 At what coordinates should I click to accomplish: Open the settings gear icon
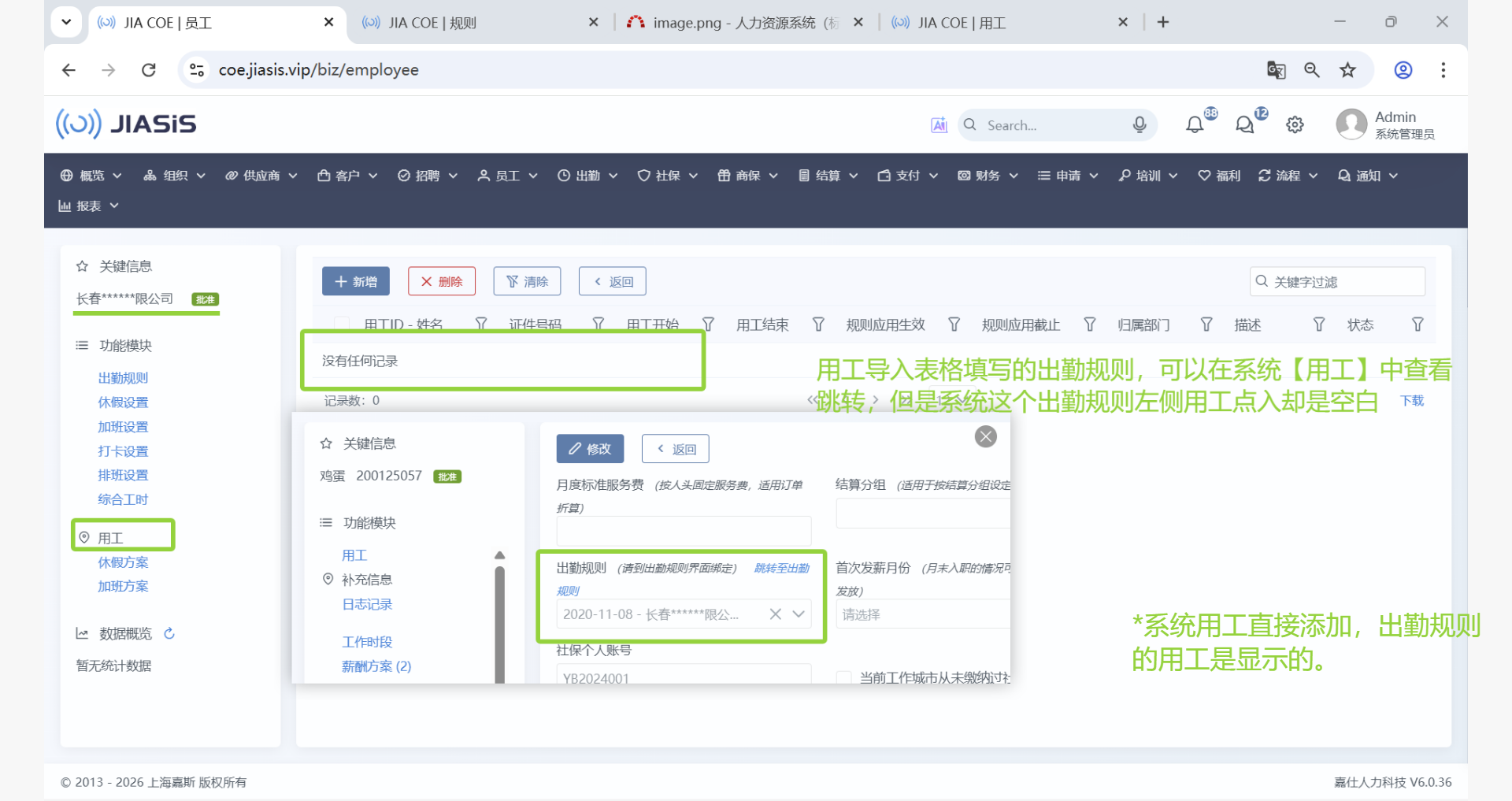coord(1295,124)
